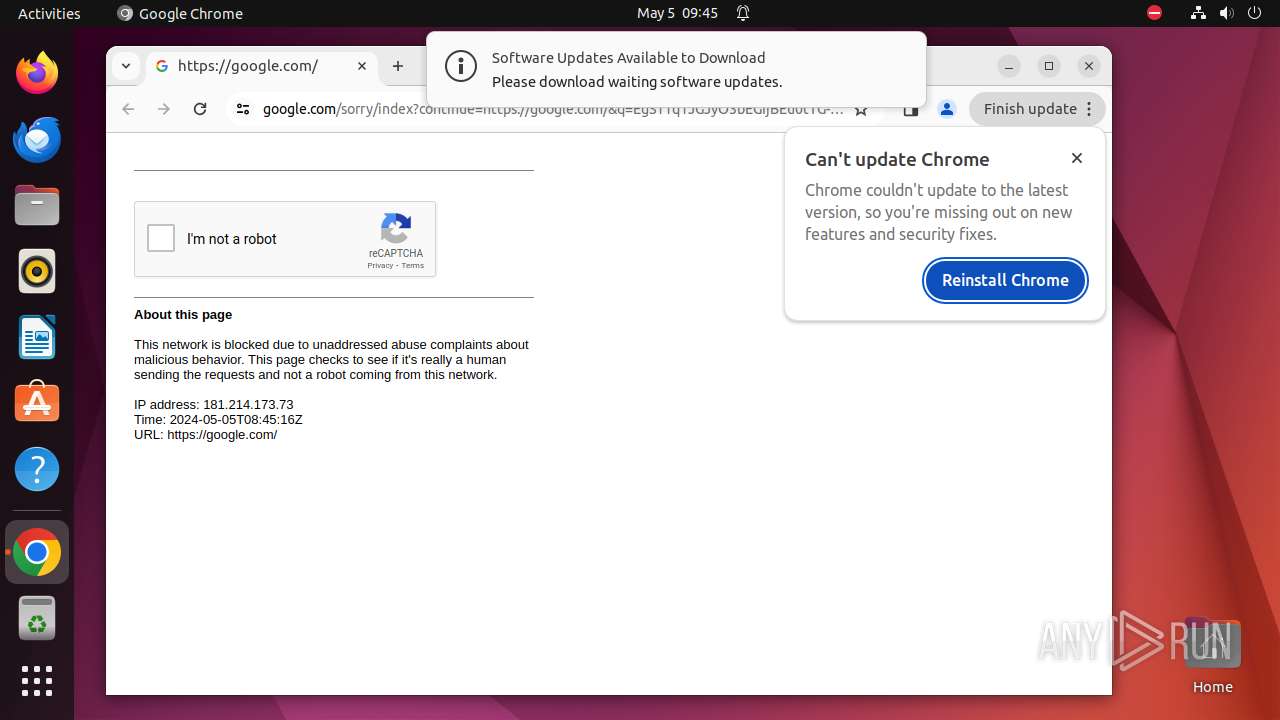Open Ubuntu Software store
This screenshot has height=720, width=1280.
tap(37, 403)
